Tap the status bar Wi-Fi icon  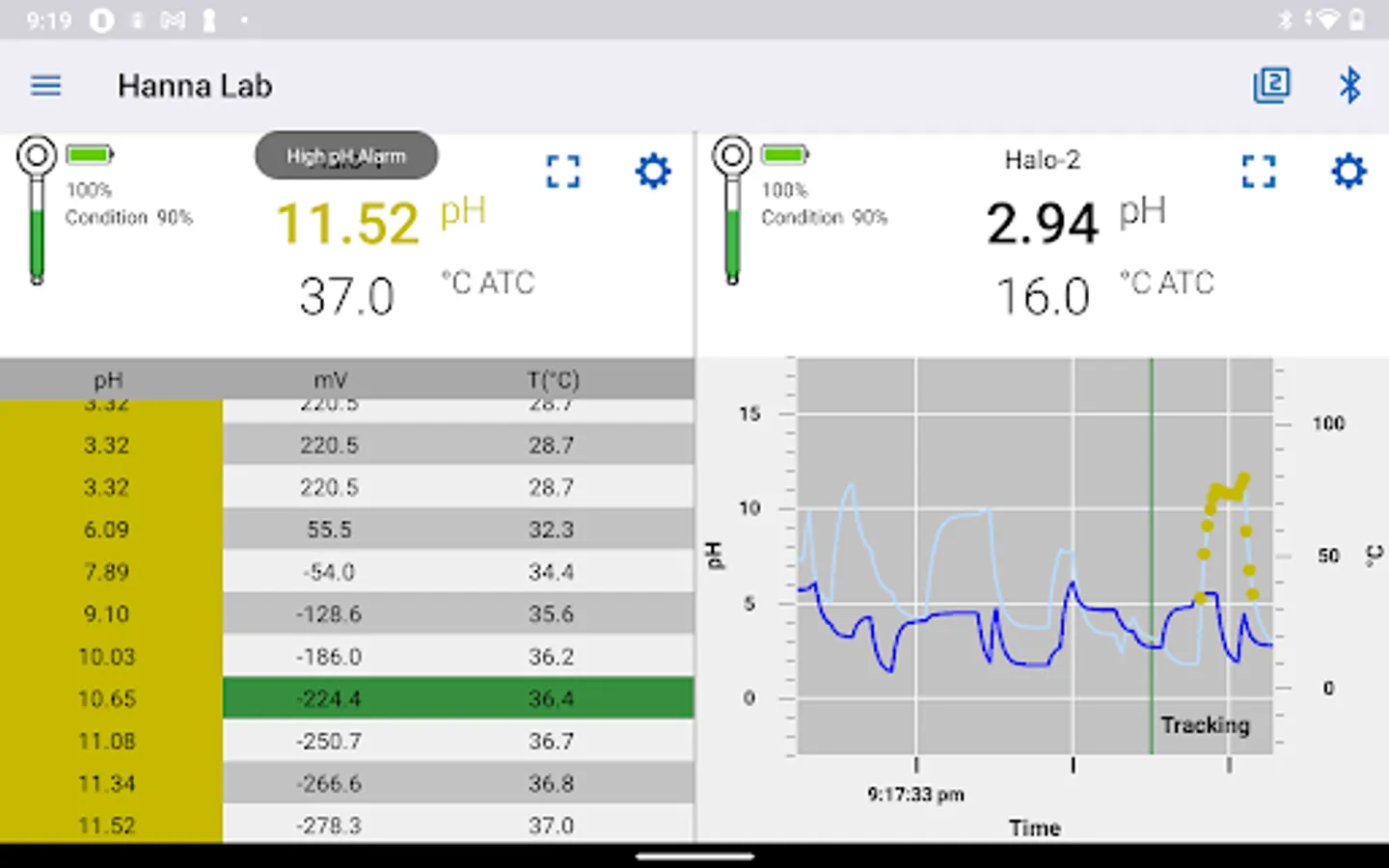(x=1327, y=19)
